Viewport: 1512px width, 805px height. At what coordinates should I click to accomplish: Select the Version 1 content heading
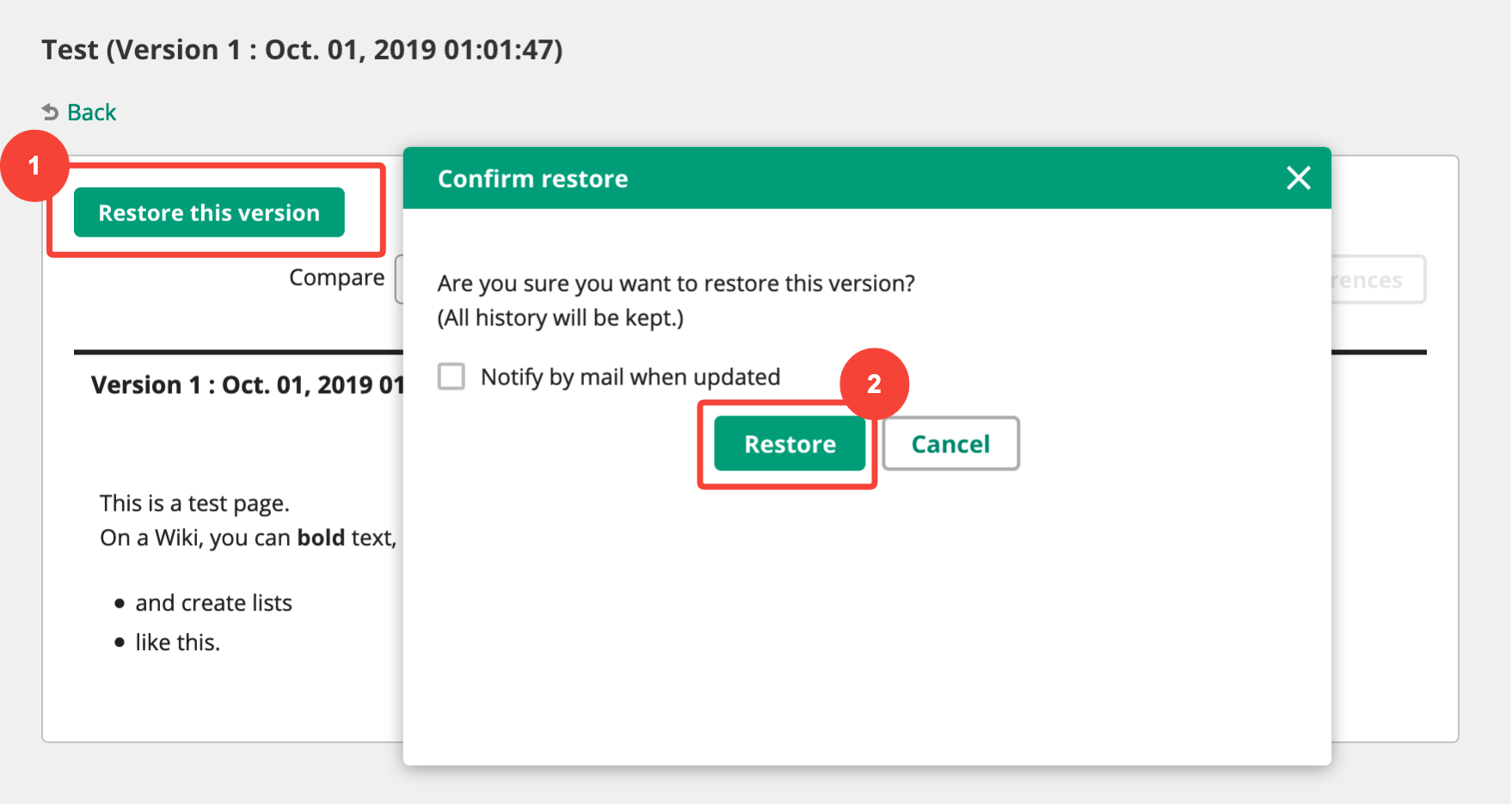click(x=247, y=384)
